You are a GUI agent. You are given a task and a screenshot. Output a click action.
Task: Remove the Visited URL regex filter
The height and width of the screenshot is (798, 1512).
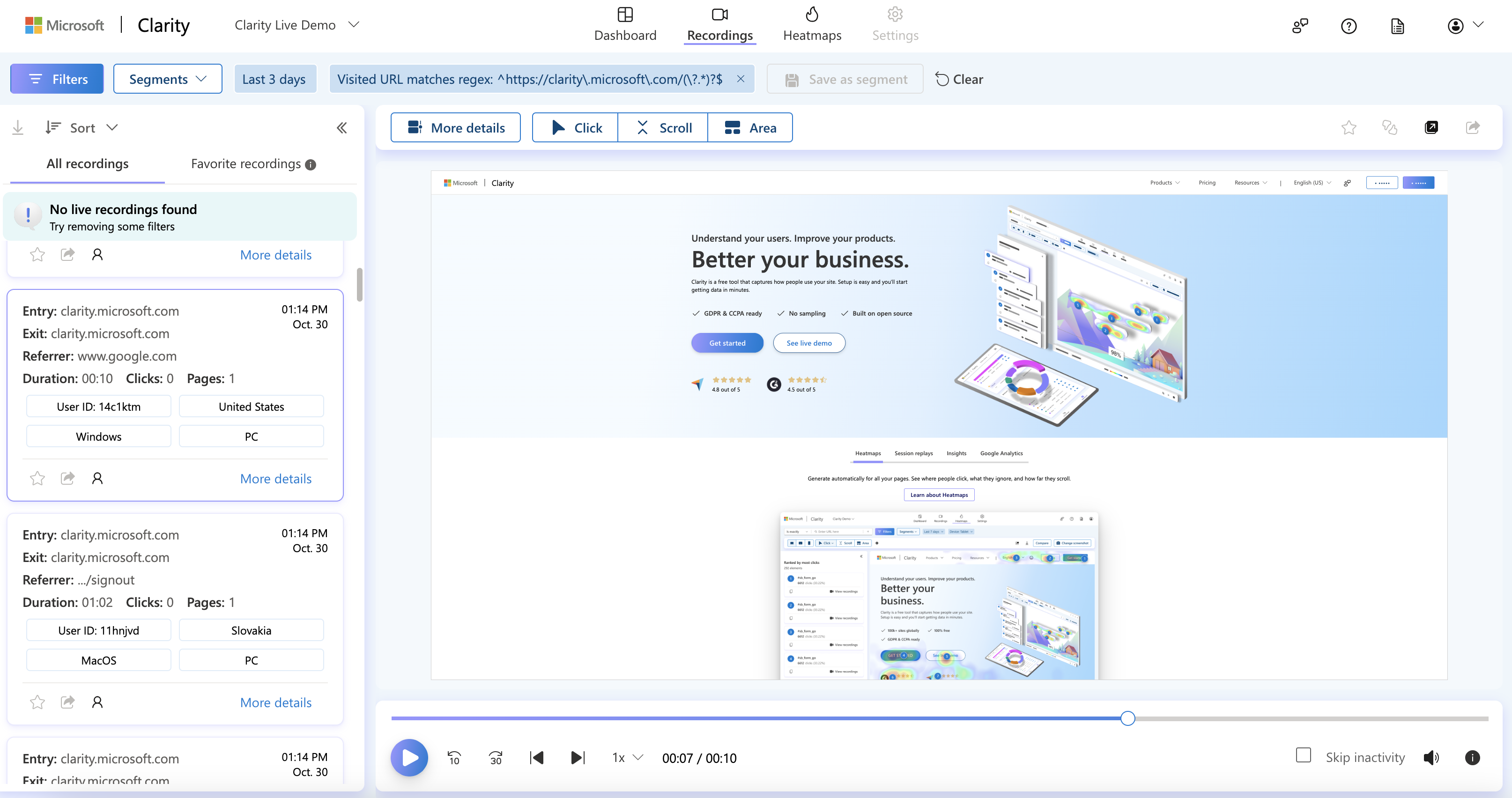click(x=741, y=79)
